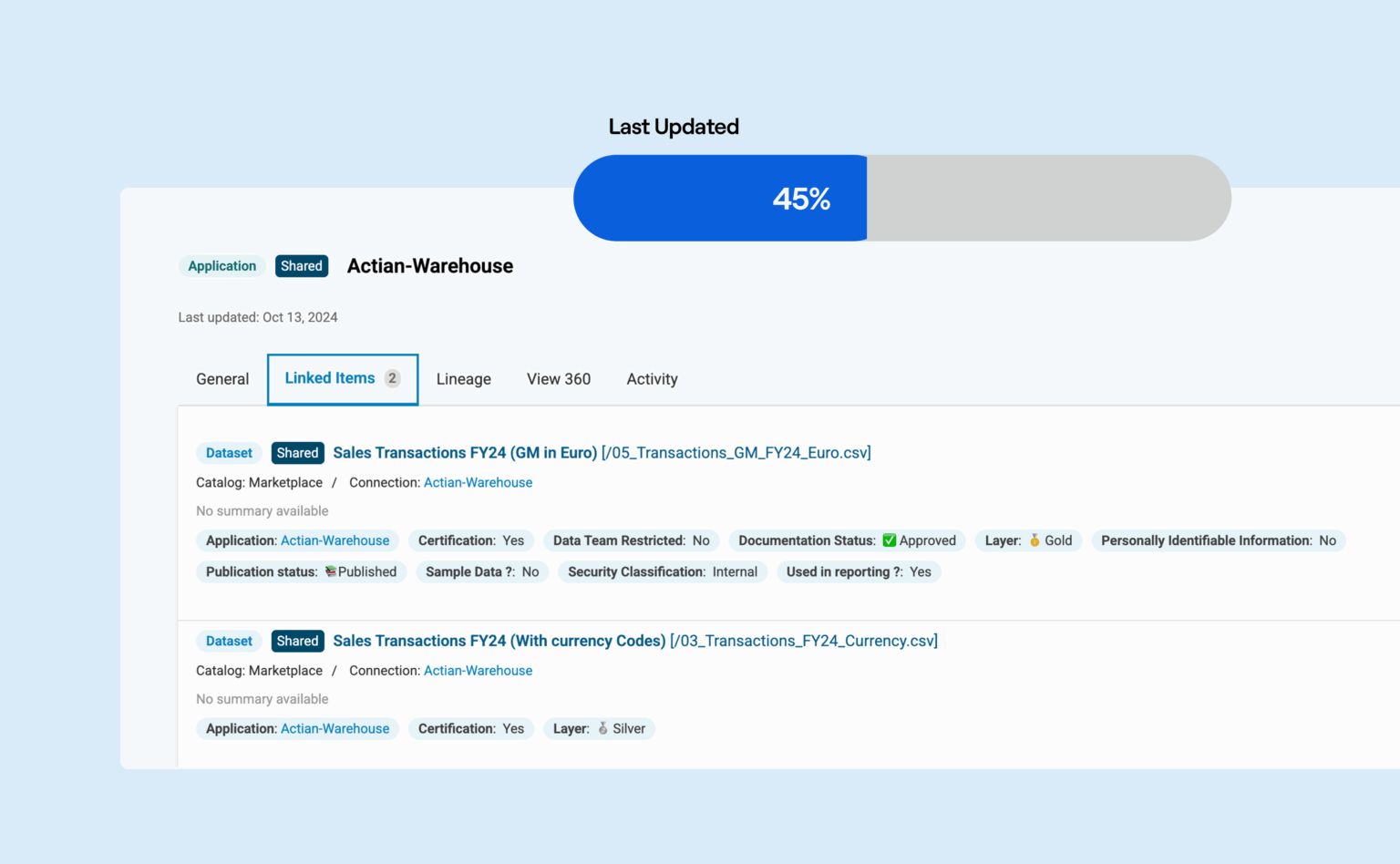Click the Gold medal layer icon
Viewport: 1400px width, 864px height.
pos(1035,540)
